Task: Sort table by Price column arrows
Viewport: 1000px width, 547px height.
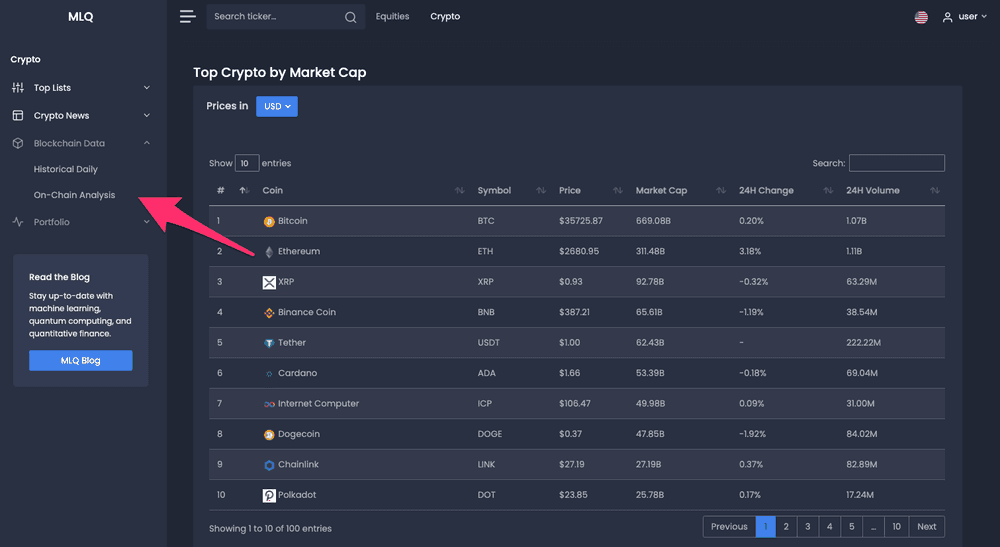Action: pos(617,191)
